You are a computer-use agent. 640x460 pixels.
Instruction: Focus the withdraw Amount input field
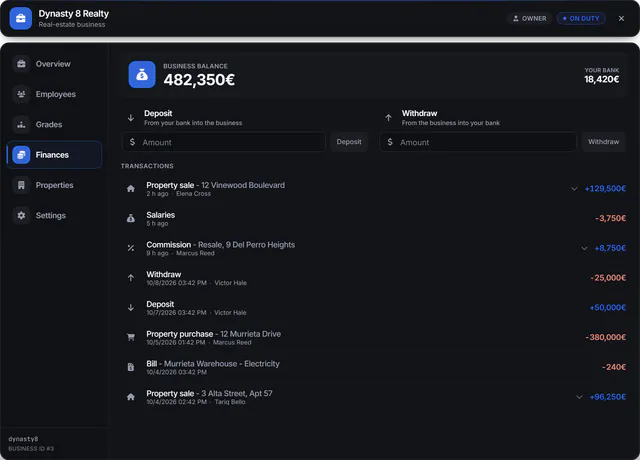(478, 142)
